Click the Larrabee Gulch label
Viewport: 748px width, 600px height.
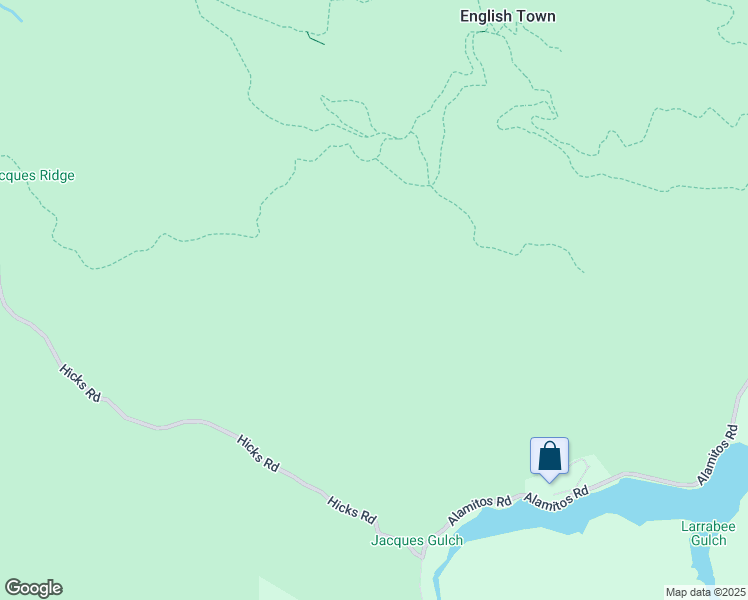click(708, 532)
